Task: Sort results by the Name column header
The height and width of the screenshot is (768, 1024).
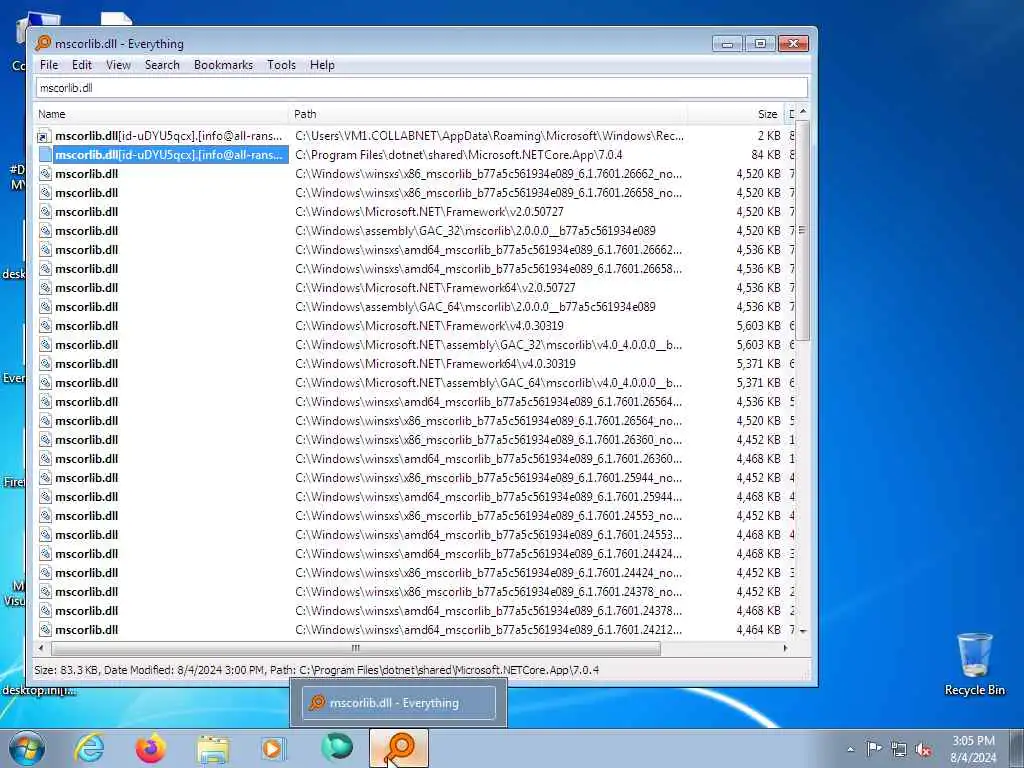Action: click(161, 114)
